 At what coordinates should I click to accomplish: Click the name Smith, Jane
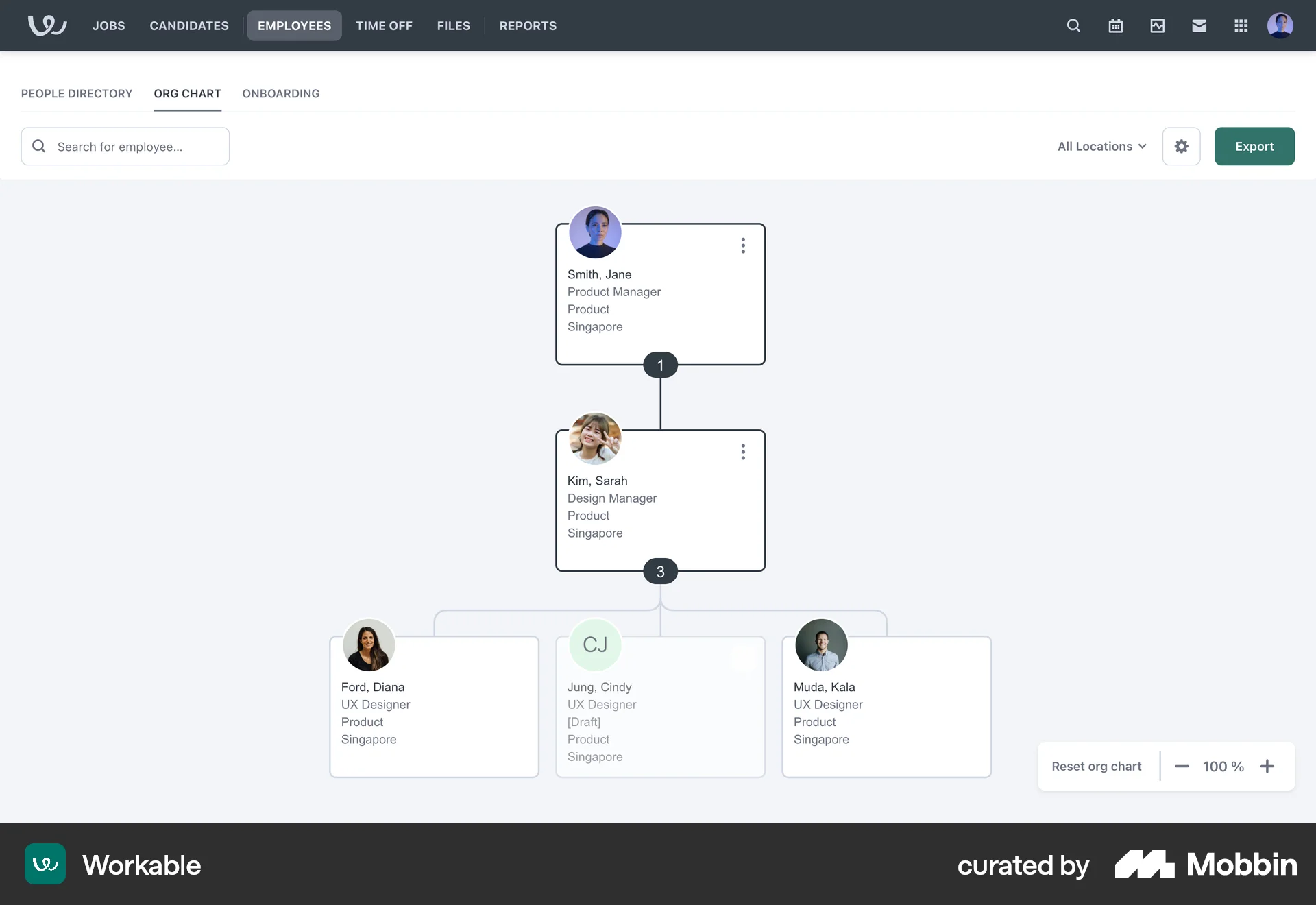point(600,274)
